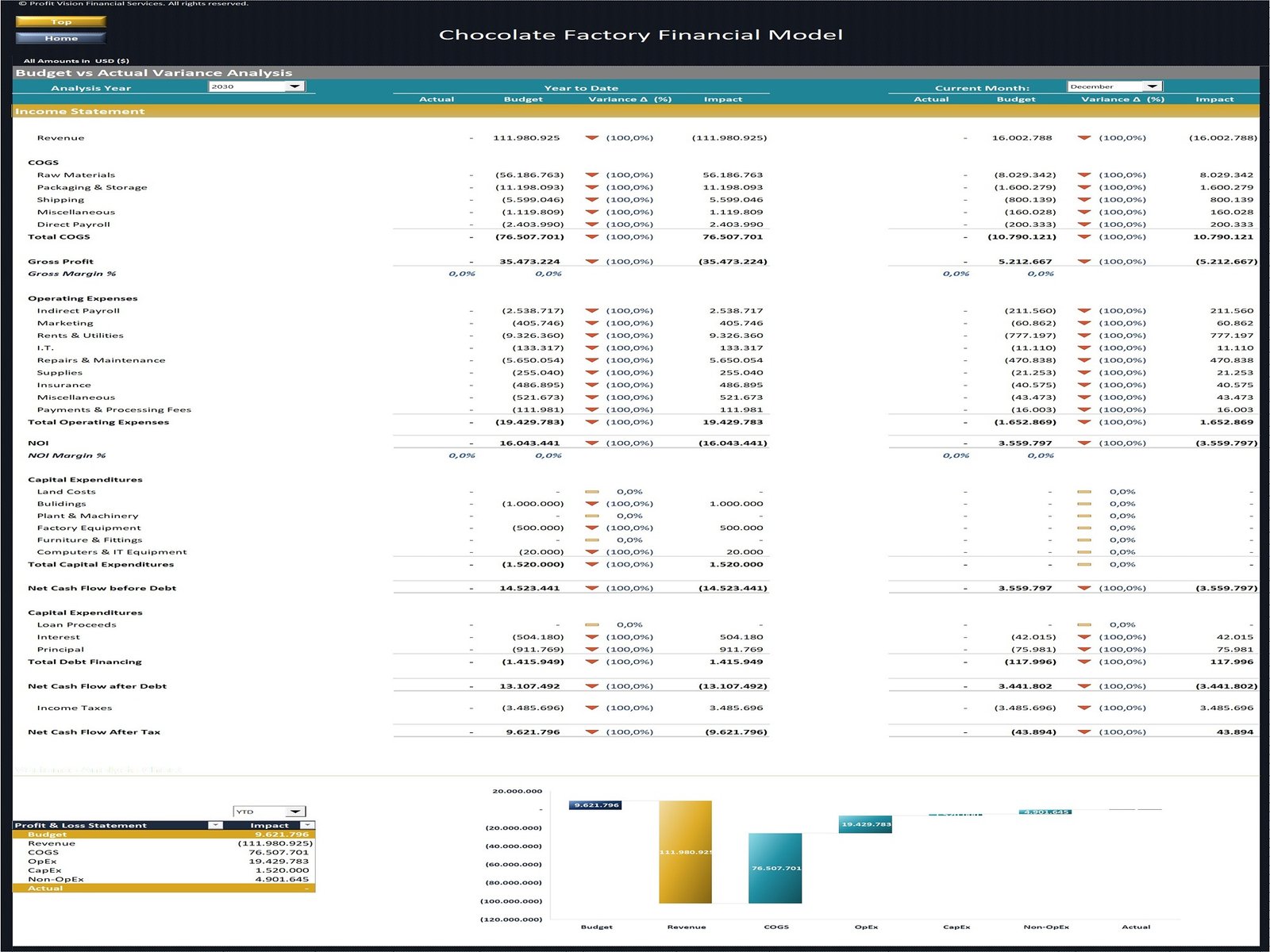Open the Profit & Loss Statement filter arrow

point(215,825)
